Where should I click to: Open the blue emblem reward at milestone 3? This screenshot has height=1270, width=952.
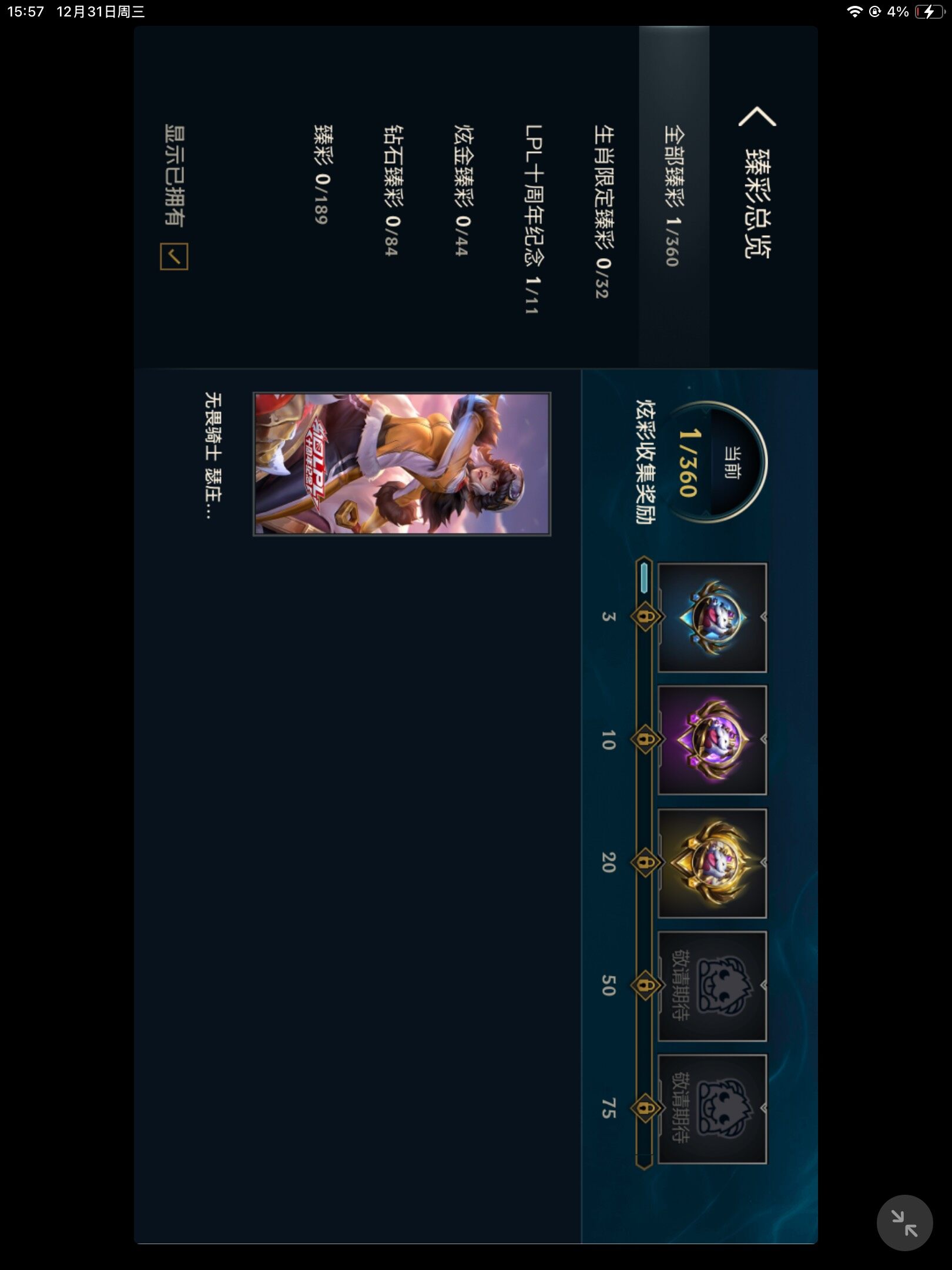712,617
